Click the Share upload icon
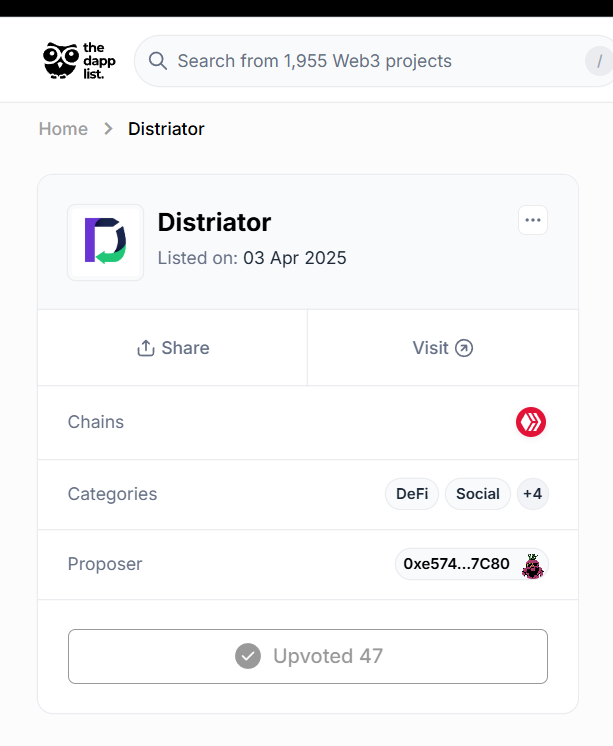Viewport: 613px width, 746px height. tap(146, 348)
